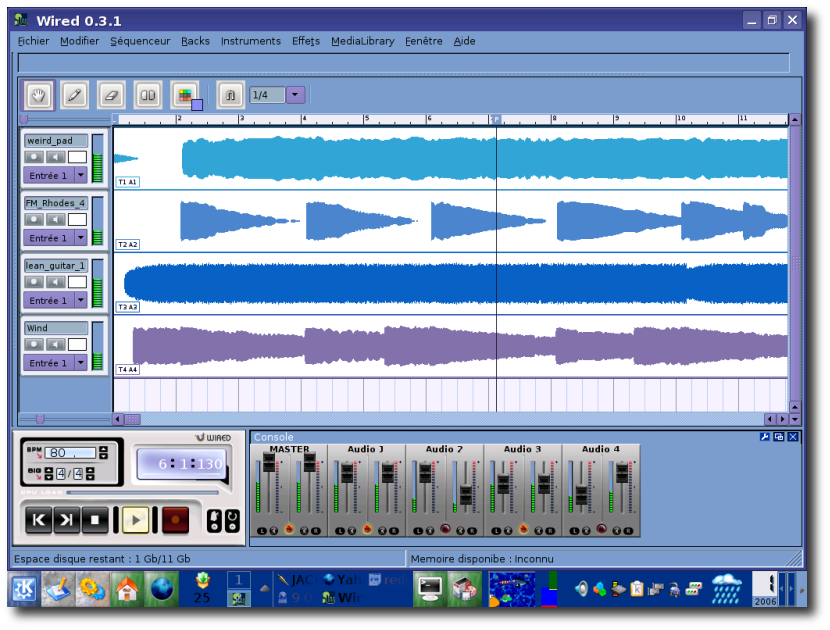This screenshot has width=830, height=630.
Task: Stop playback in the transport panel
Action: coord(95,520)
